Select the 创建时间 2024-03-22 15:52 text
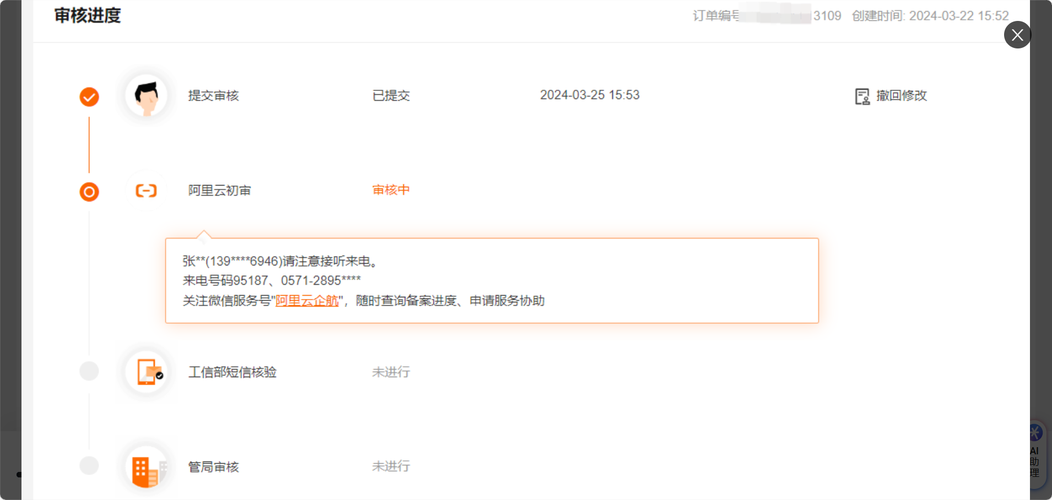This screenshot has height=500, width=1052. [931, 16]
